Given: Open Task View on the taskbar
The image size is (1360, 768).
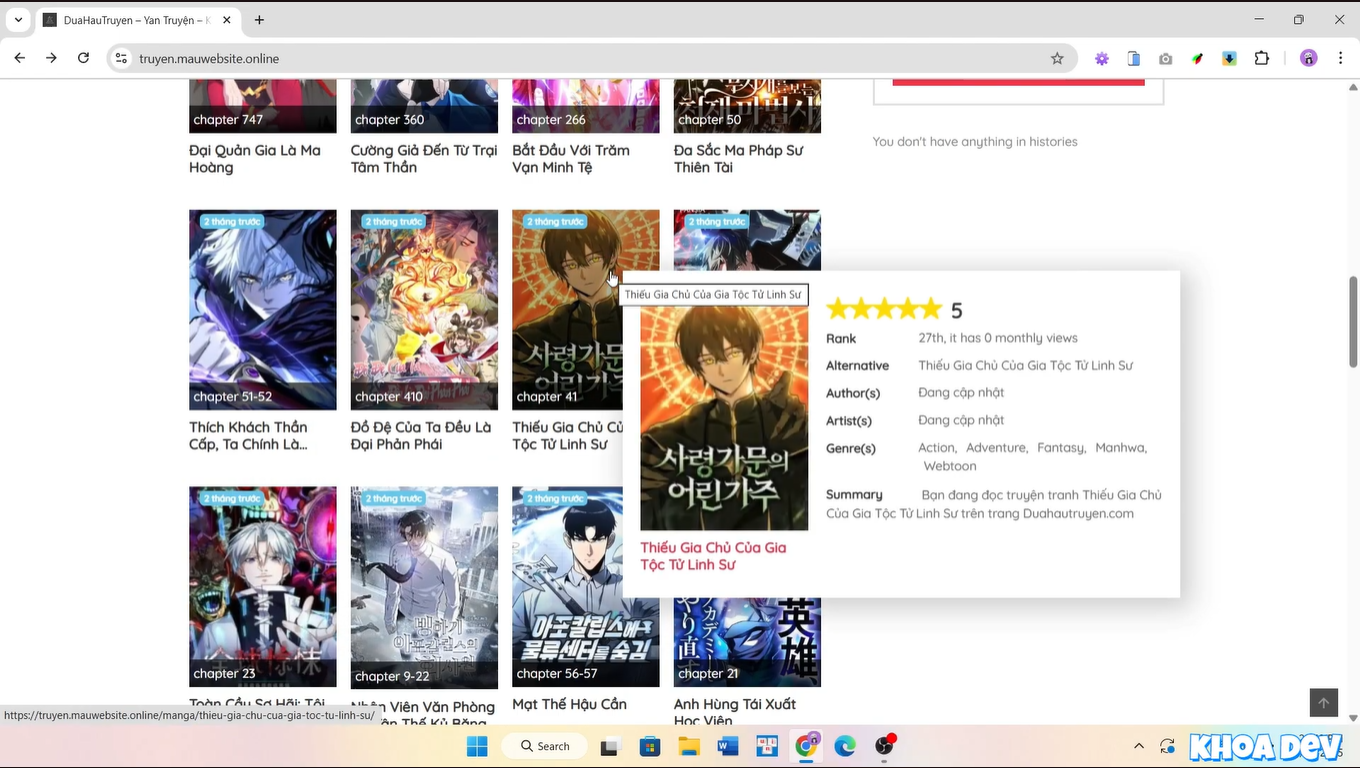Looking at the screenshot, I should pos(610,746).
